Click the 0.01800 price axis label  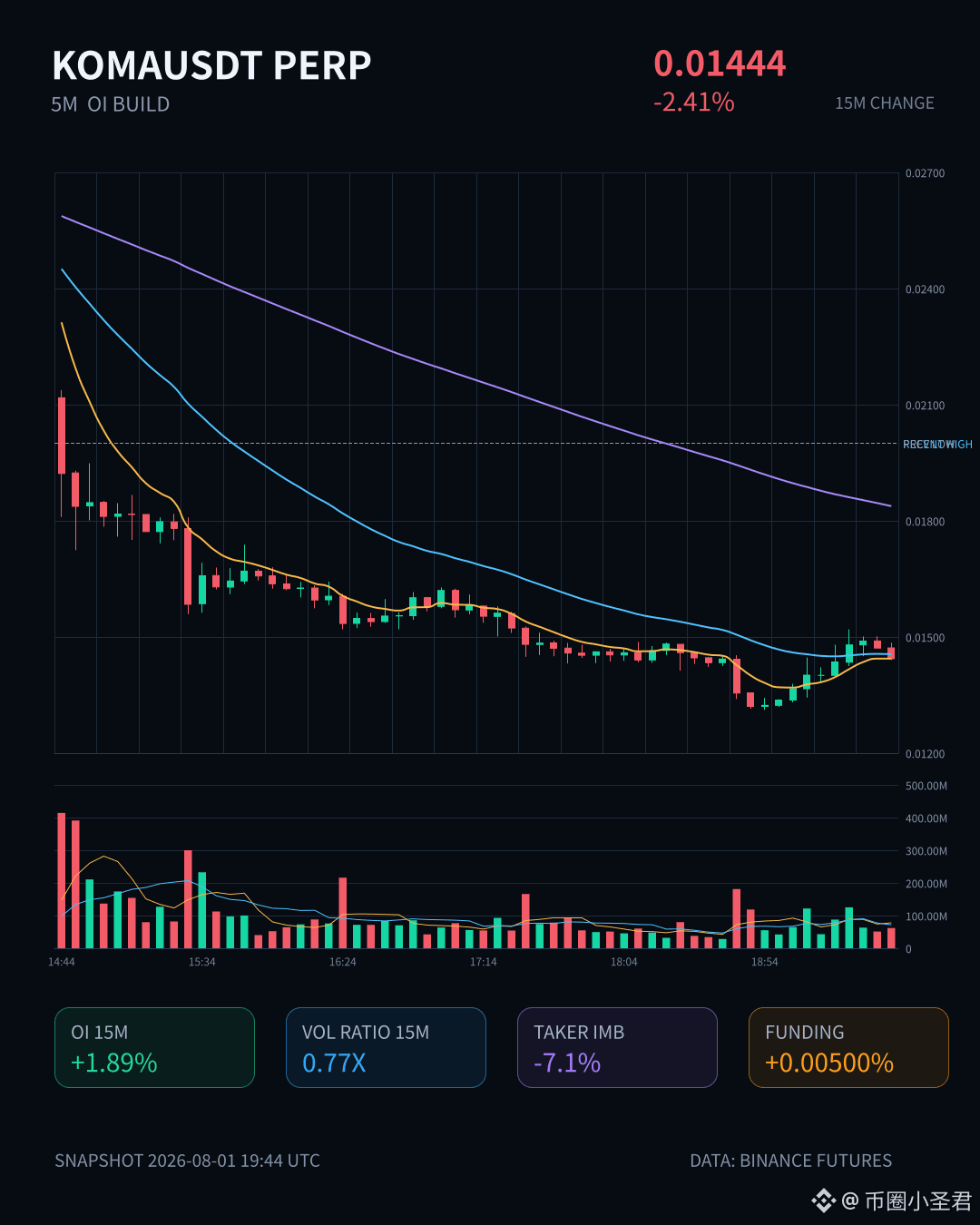[x=925, y=522]
